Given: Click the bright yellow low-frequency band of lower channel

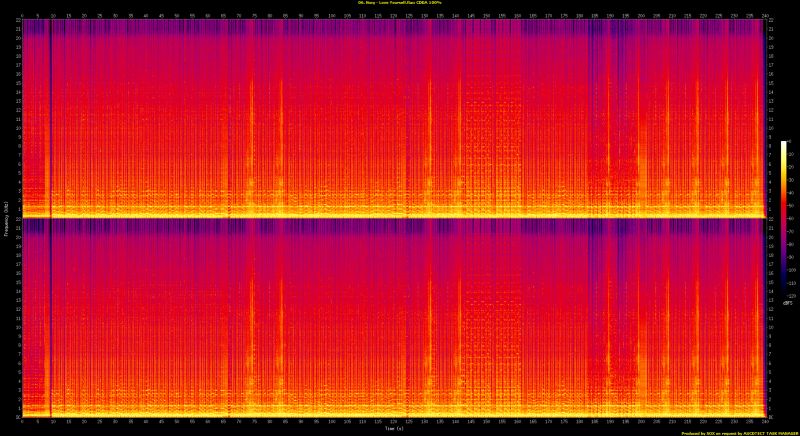Looking at the screenshot, I should [x=393, y=411].
